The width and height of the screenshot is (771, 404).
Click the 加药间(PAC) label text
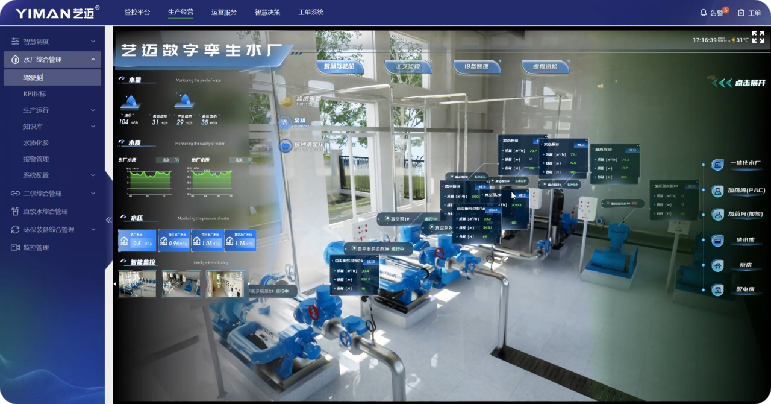point(746,190)
